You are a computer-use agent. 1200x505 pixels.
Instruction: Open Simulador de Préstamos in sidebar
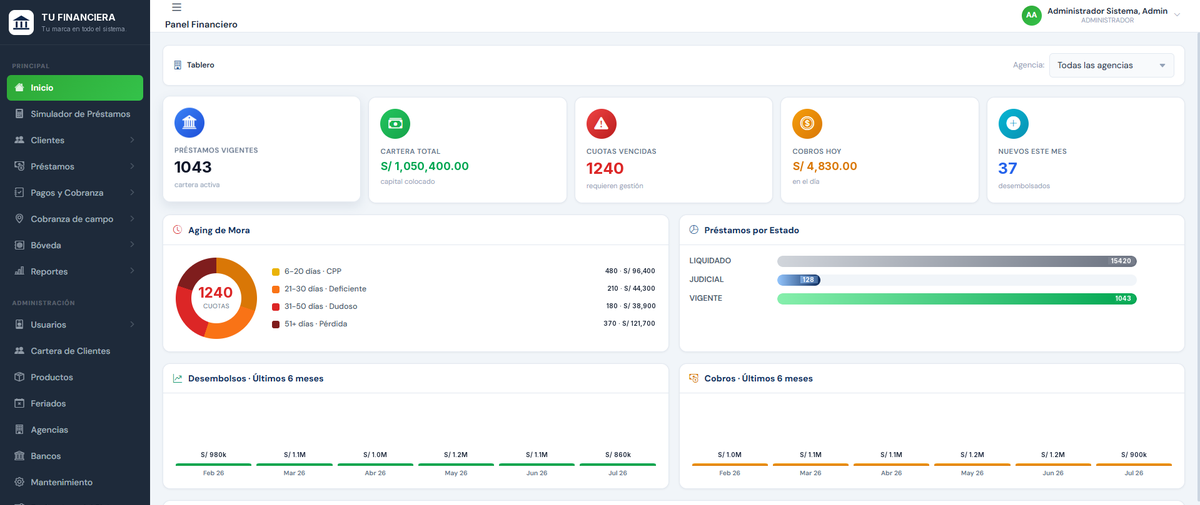[x=75, y=114]
